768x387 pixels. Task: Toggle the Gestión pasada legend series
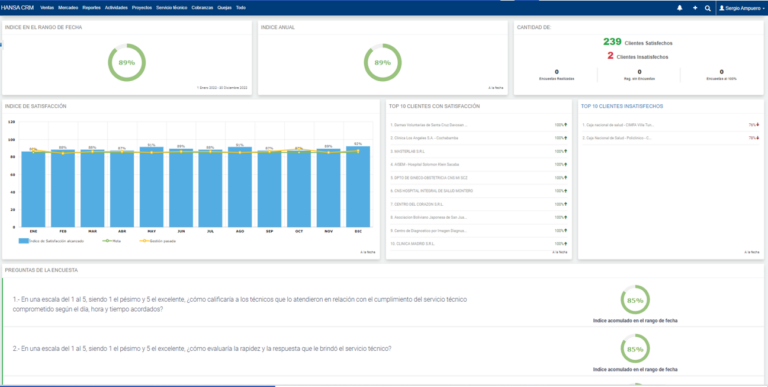point(157,241)
